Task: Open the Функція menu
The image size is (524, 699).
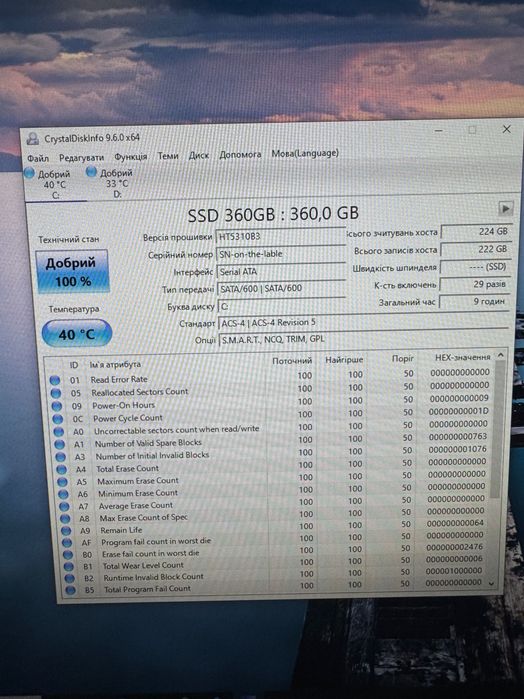Action: pos(130,157)
